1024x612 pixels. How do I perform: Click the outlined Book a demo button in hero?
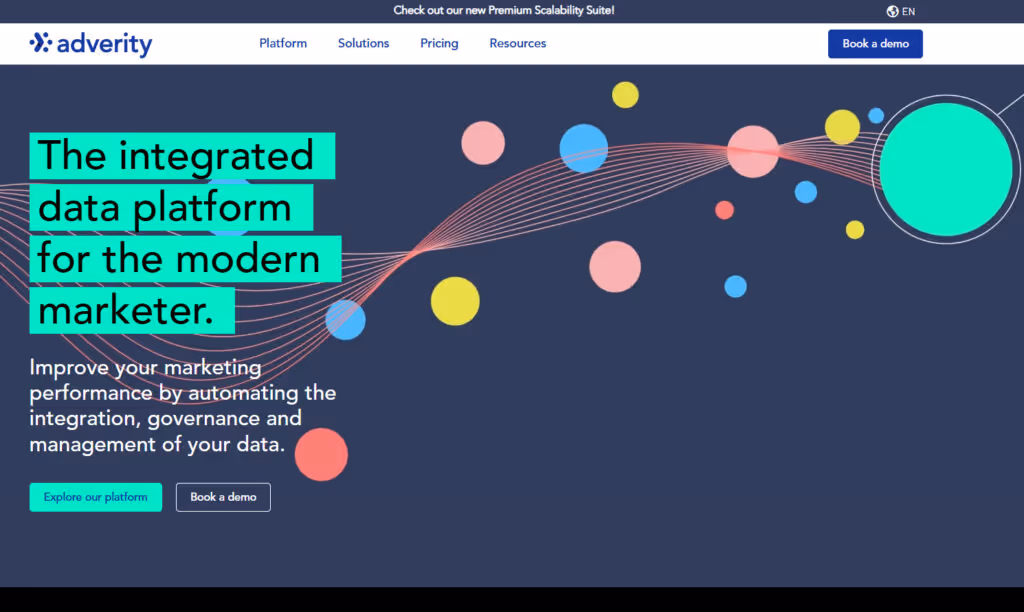[223, 497]
